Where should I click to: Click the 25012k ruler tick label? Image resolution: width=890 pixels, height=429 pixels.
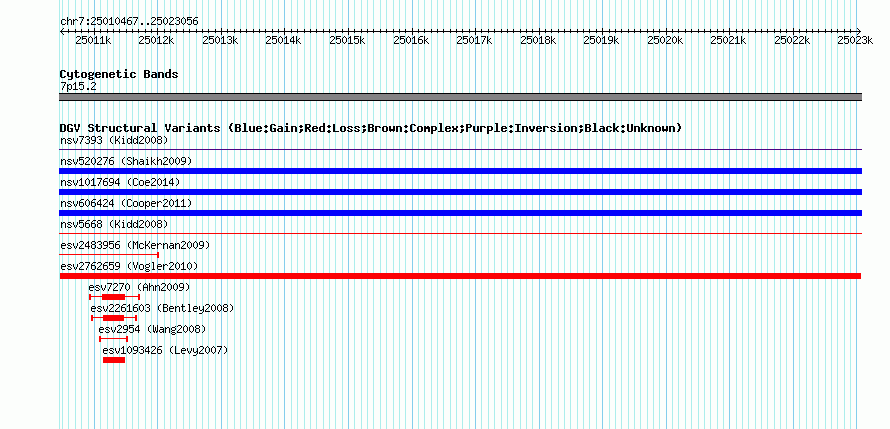tap(157, 41)
